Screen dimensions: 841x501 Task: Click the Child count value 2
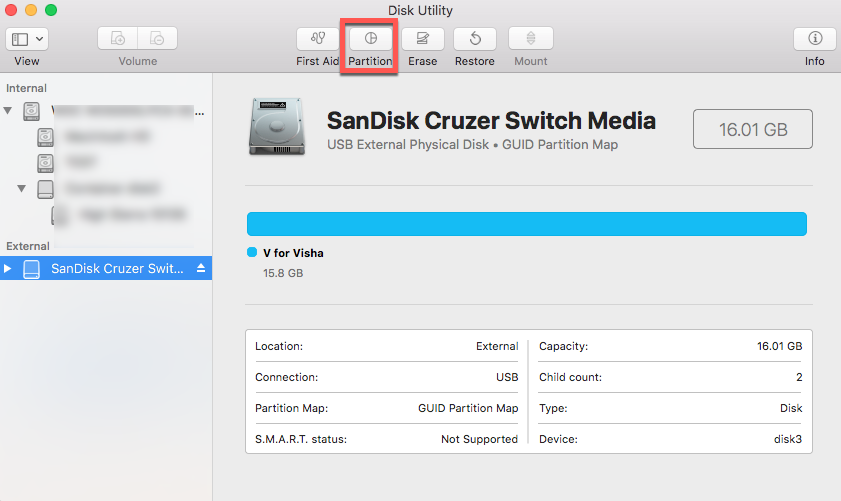tap(799, 377)
